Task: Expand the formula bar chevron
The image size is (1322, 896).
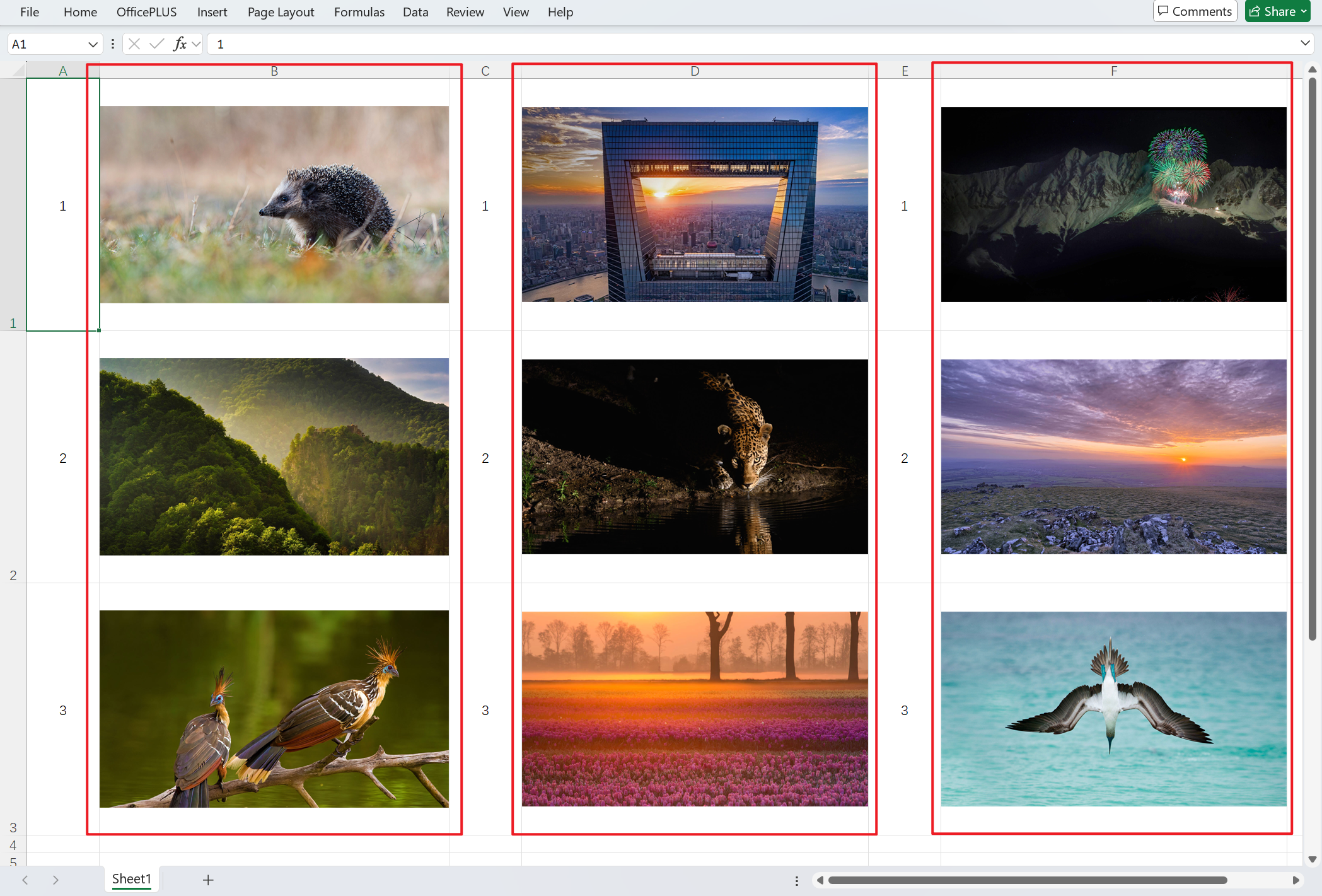Action: tap(1305, 44)
